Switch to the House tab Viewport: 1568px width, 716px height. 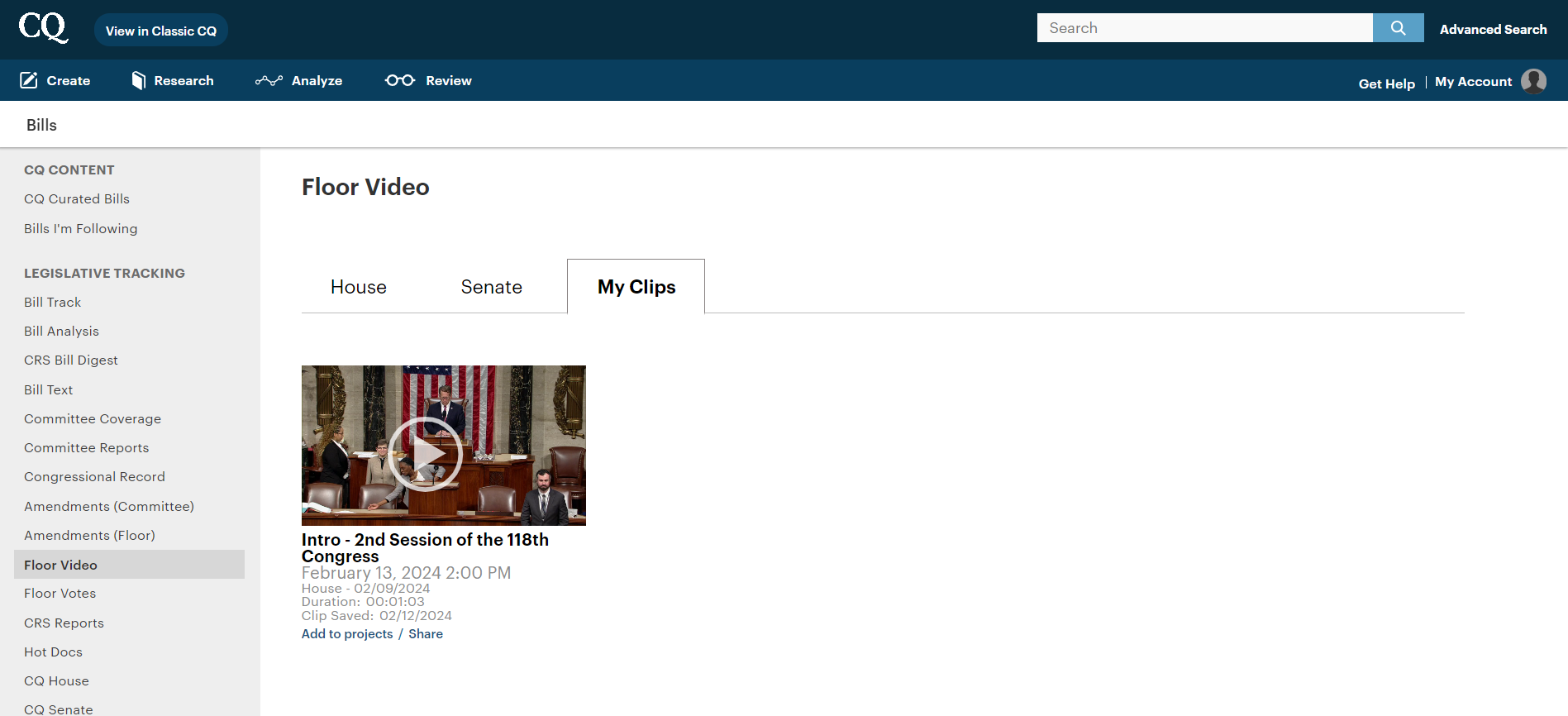(x=359, y=287)
